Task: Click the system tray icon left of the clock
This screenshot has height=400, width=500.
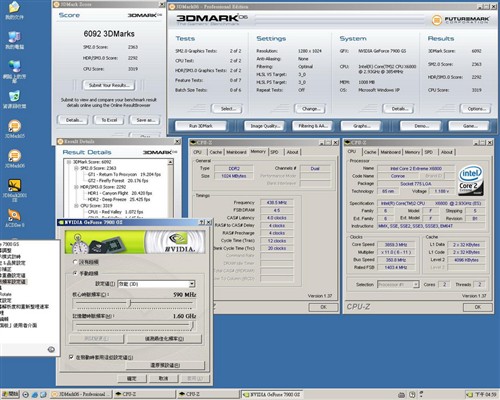Action: [x=470, y=395]
